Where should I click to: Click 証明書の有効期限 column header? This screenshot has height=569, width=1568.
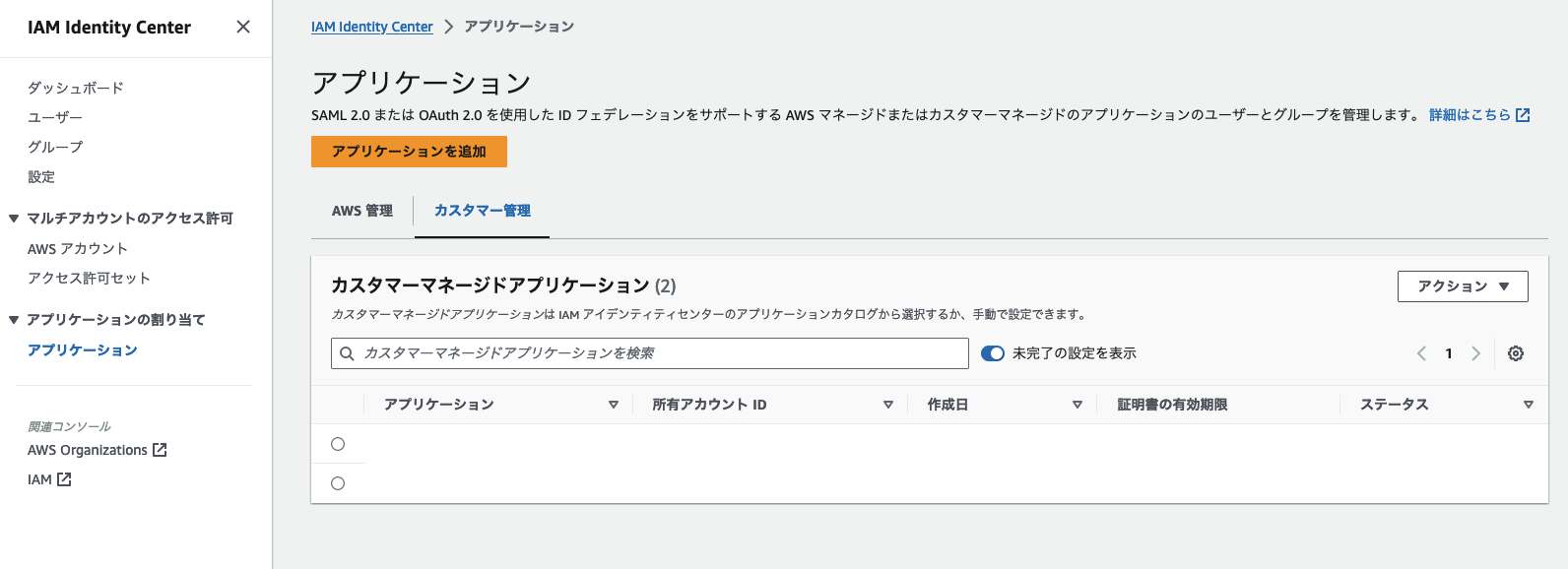pos(1172,405)
